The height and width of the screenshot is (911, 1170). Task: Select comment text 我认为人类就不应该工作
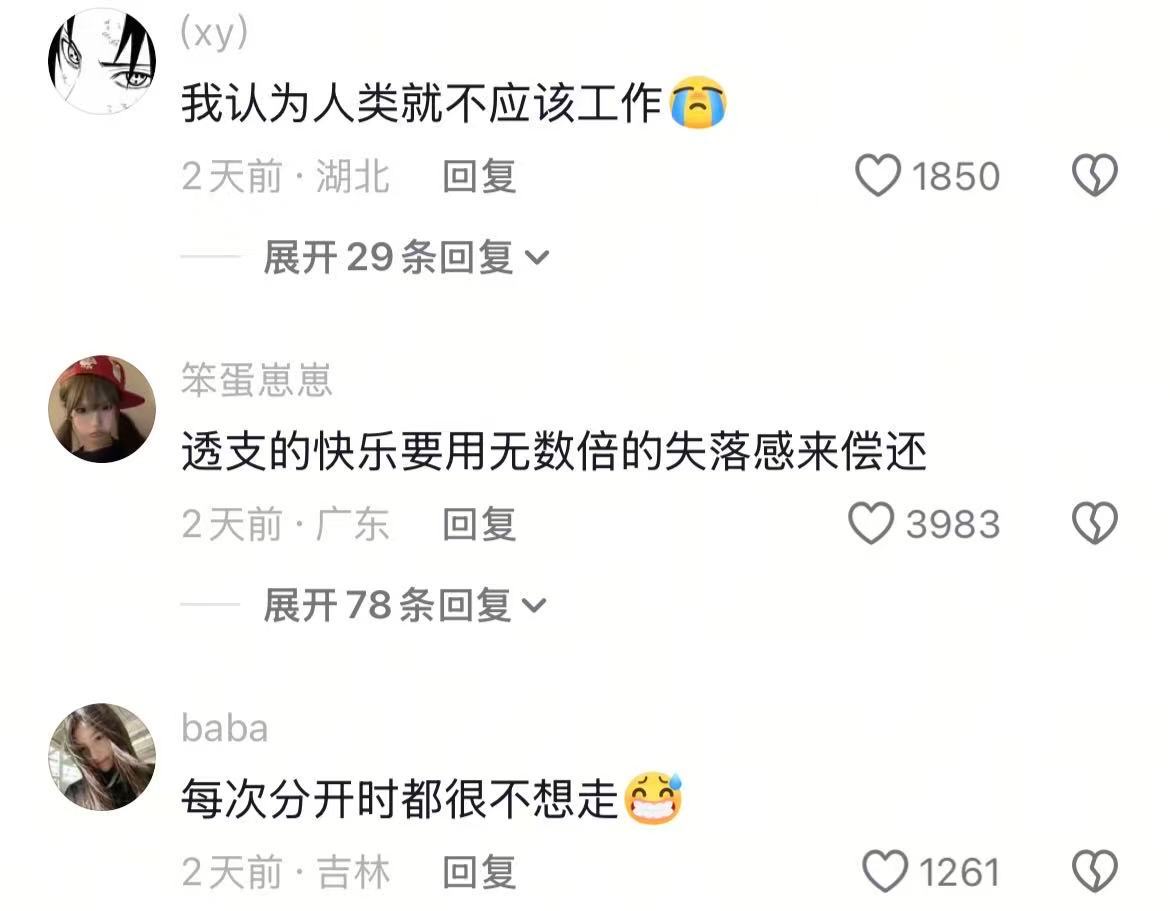(x=422, y=102)
